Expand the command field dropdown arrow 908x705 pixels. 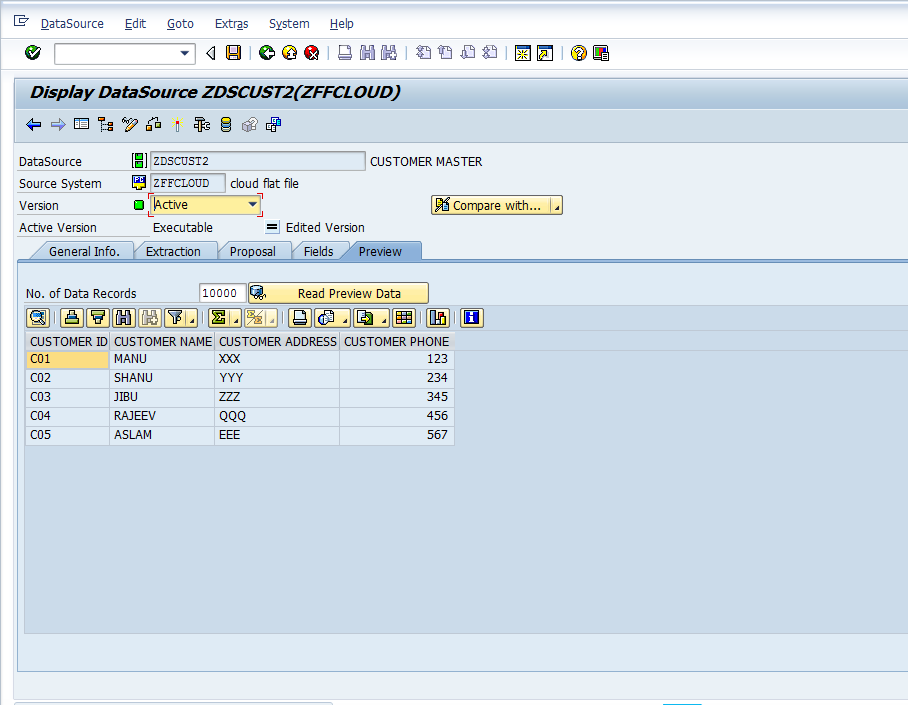pos(181,52)
